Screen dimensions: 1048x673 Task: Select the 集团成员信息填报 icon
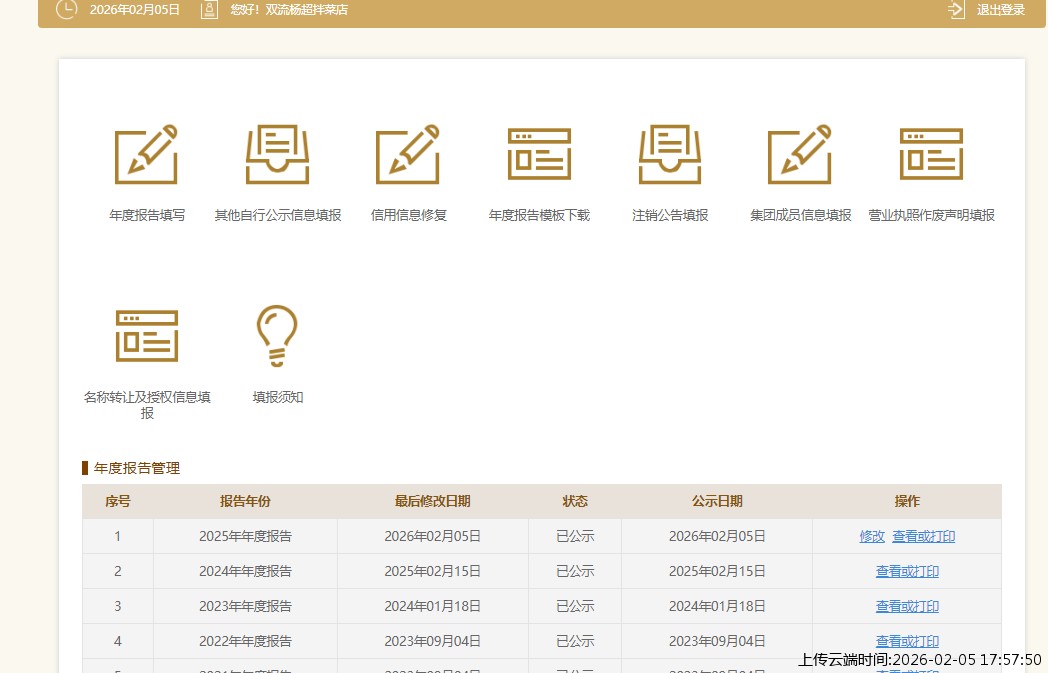tap(800, 154)
